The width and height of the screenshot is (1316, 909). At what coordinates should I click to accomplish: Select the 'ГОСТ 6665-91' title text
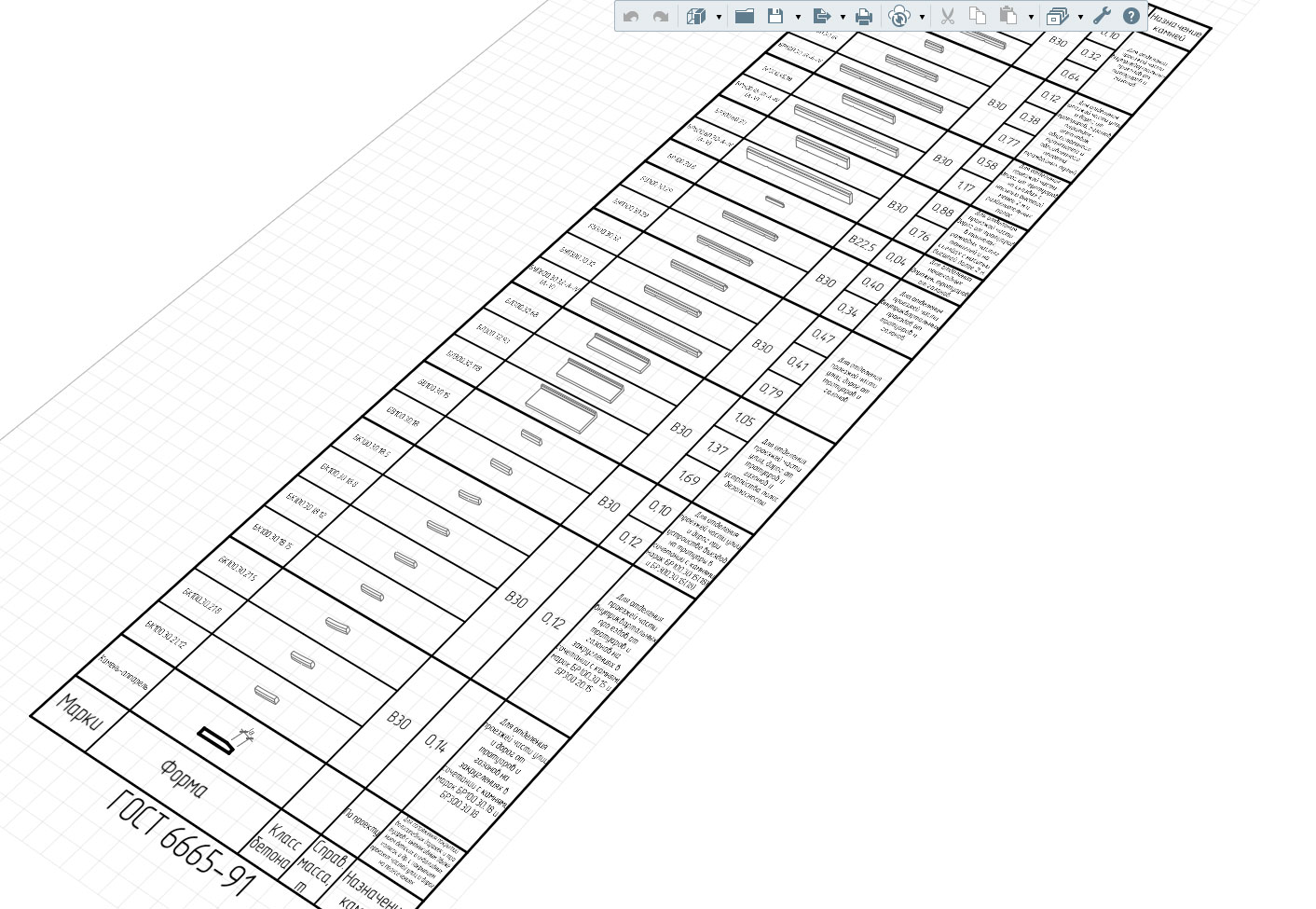pyautogui.click(x=182, y=843)
